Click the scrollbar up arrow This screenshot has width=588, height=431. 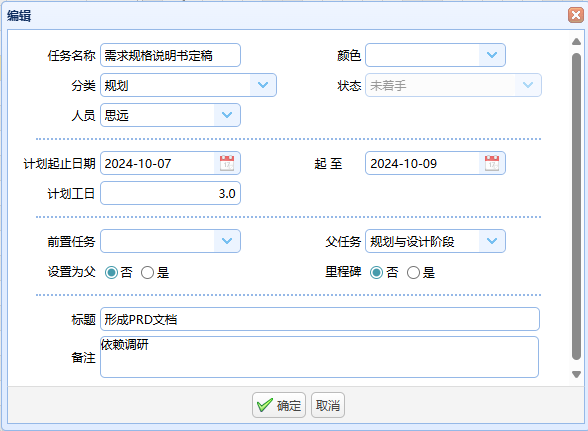(576, 42)
